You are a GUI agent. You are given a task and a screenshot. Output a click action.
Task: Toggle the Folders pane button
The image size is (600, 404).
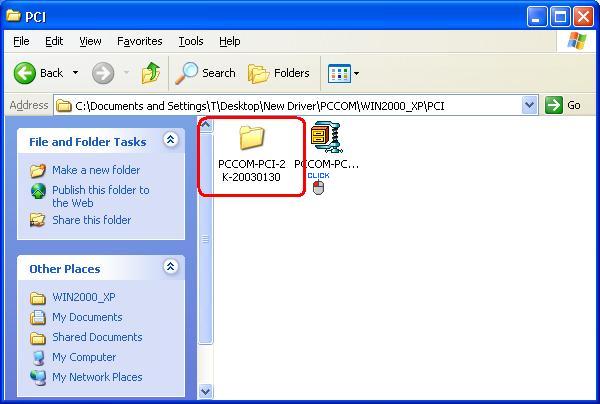click(x=279, y=73)
